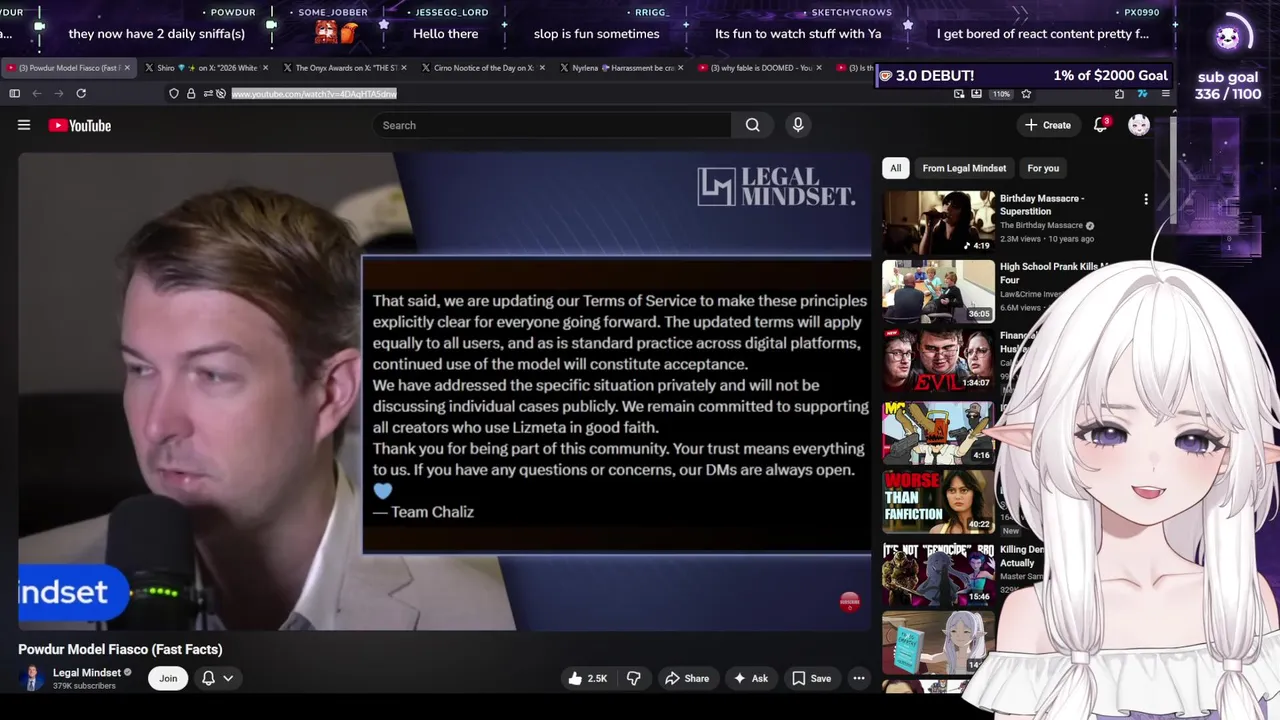Screen dimensions: 1280x720
Task: Join the Legal Mindset channel
Action: pyautogui.click(x=168, y=678)
